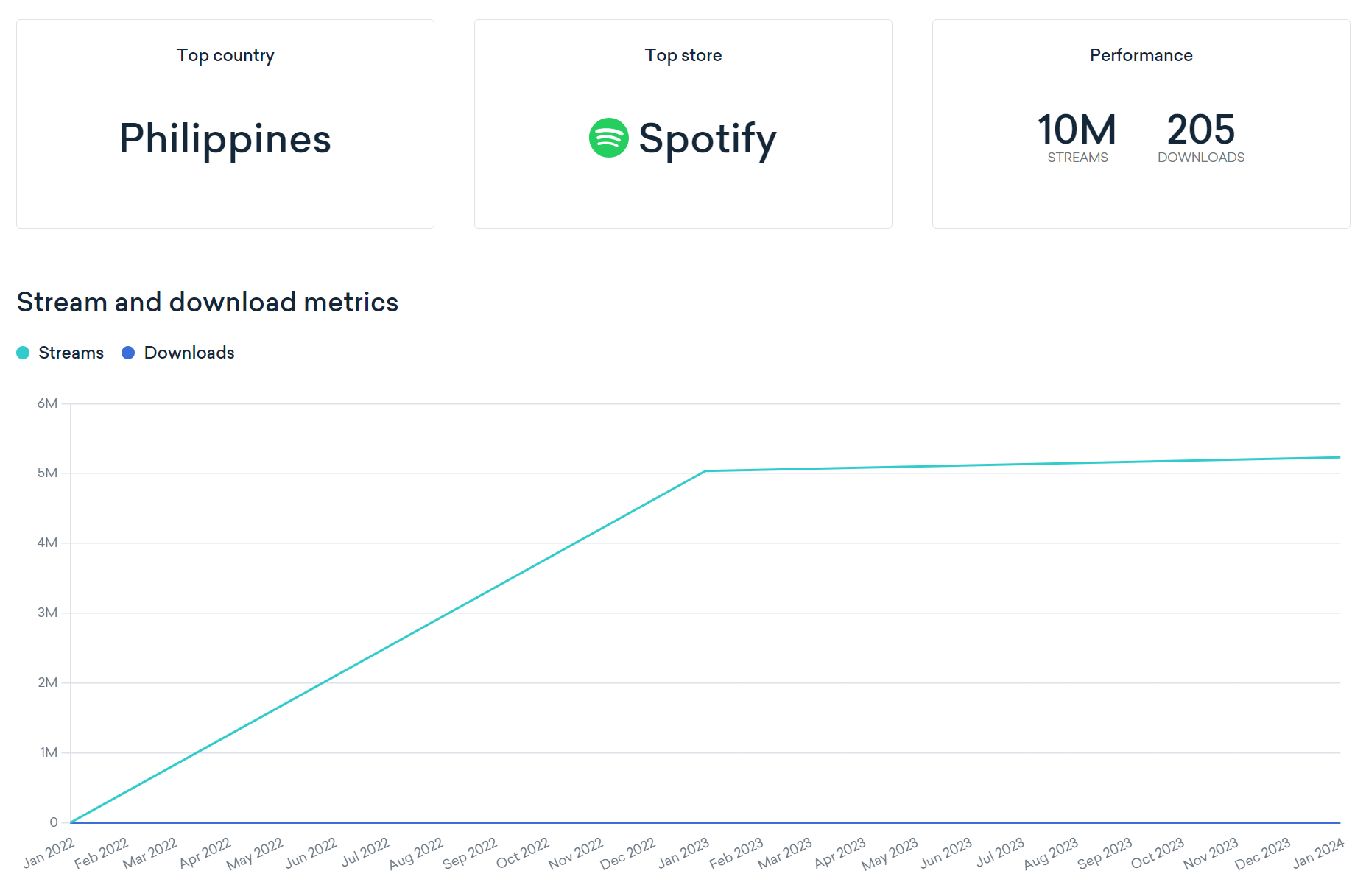Click the Sep 2023 axis label
Image resolution: width=1366 pixels, height=896 pixels.
tap(1105, 853)
